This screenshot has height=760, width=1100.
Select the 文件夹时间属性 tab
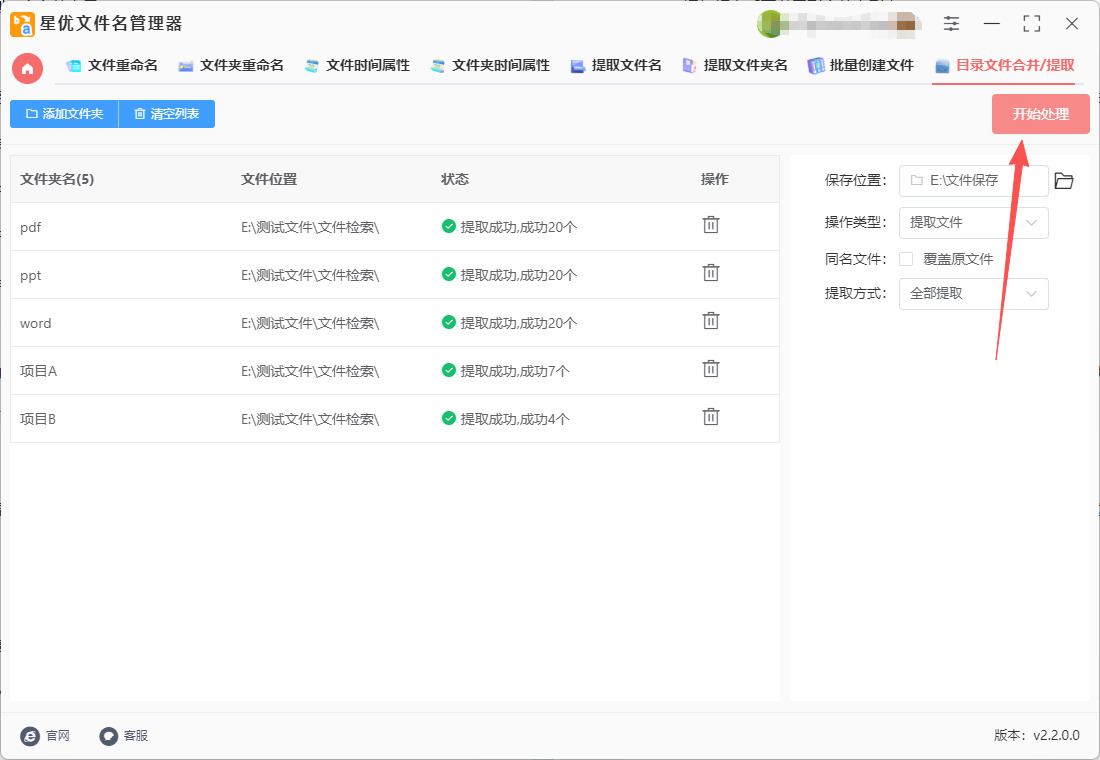(x=490, y=66)
